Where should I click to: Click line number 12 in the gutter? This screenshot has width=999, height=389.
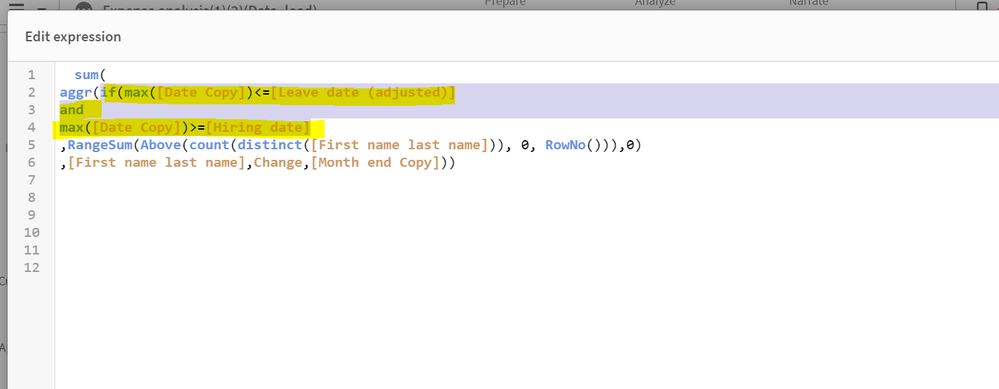click(32, 268)
